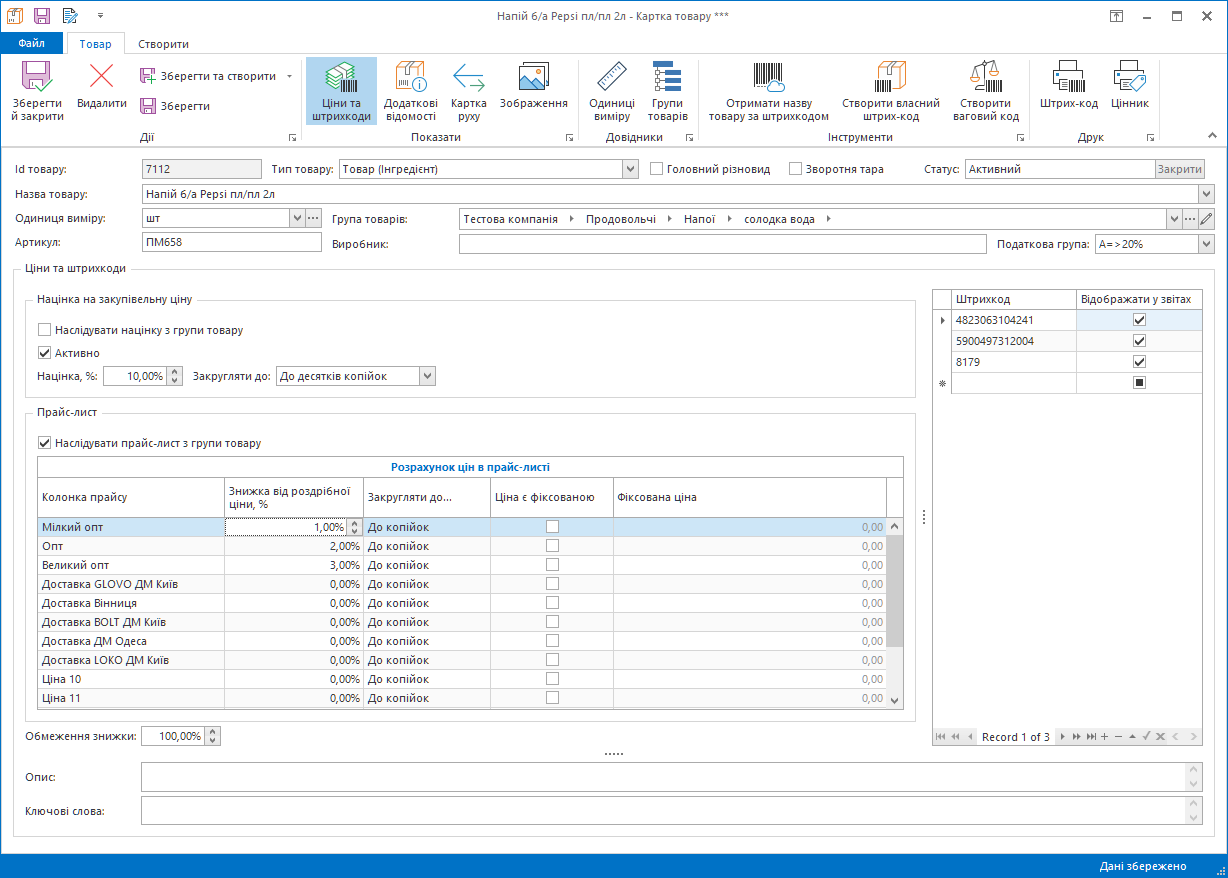The image size is (1228, 878).
Task: Open the 'Файл' menu tab
Action: point(31,44)
